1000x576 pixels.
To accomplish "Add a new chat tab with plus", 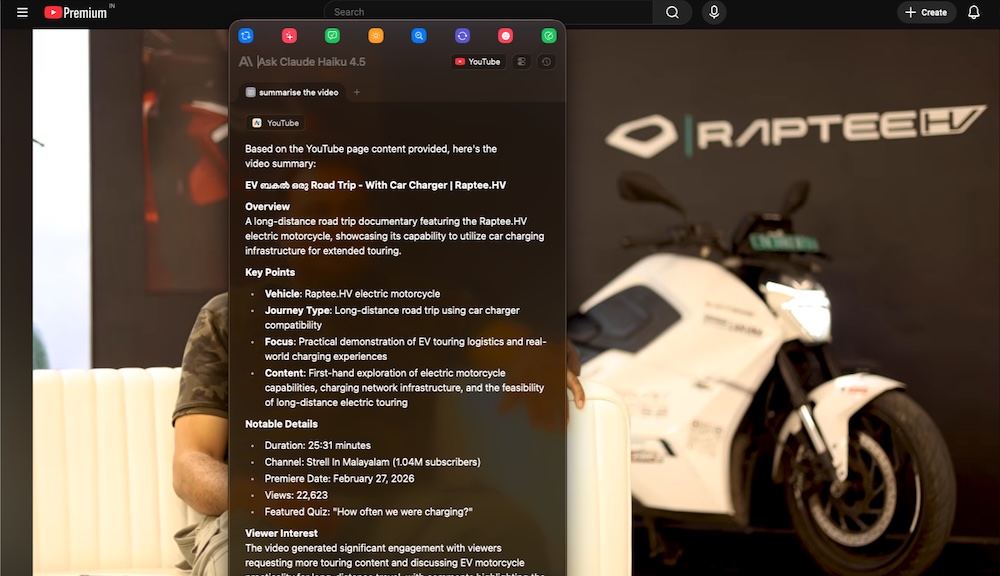I will 357,92.
